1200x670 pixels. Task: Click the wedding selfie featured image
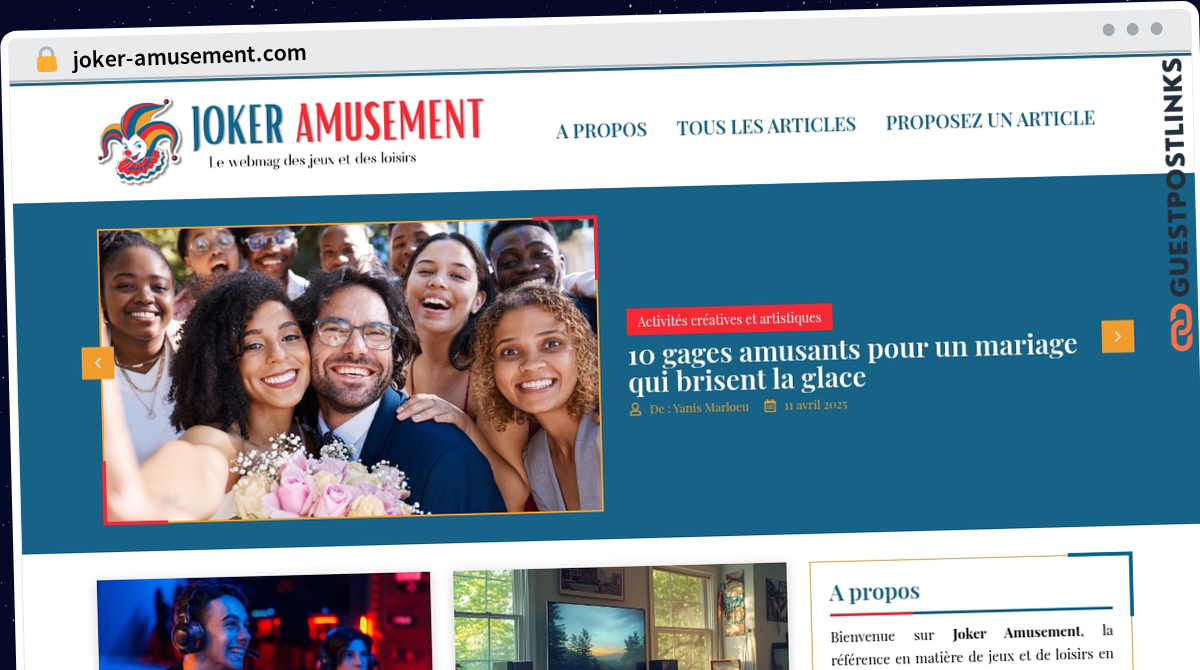coord(350,370)
